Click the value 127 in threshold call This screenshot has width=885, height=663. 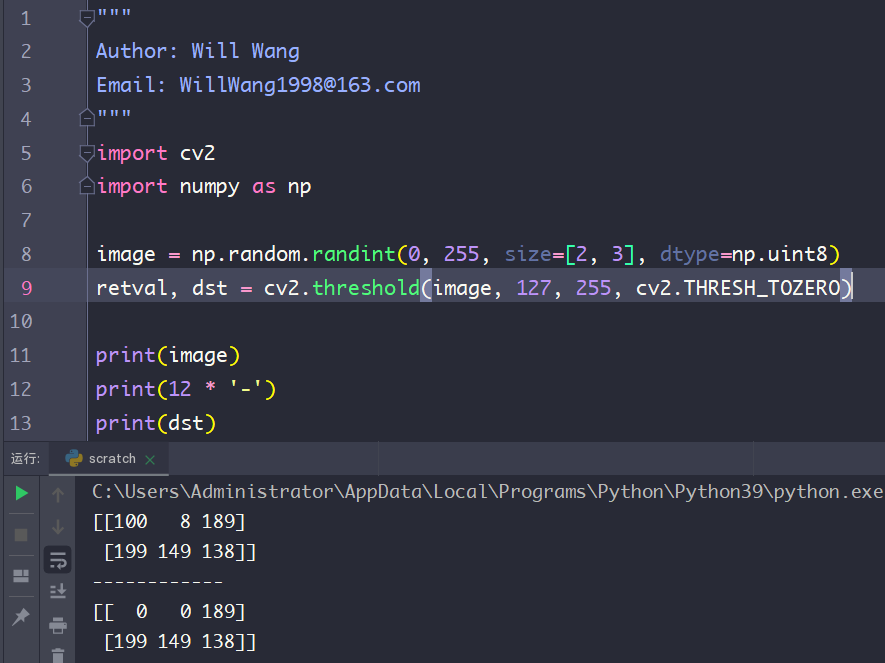coord(533,288)
